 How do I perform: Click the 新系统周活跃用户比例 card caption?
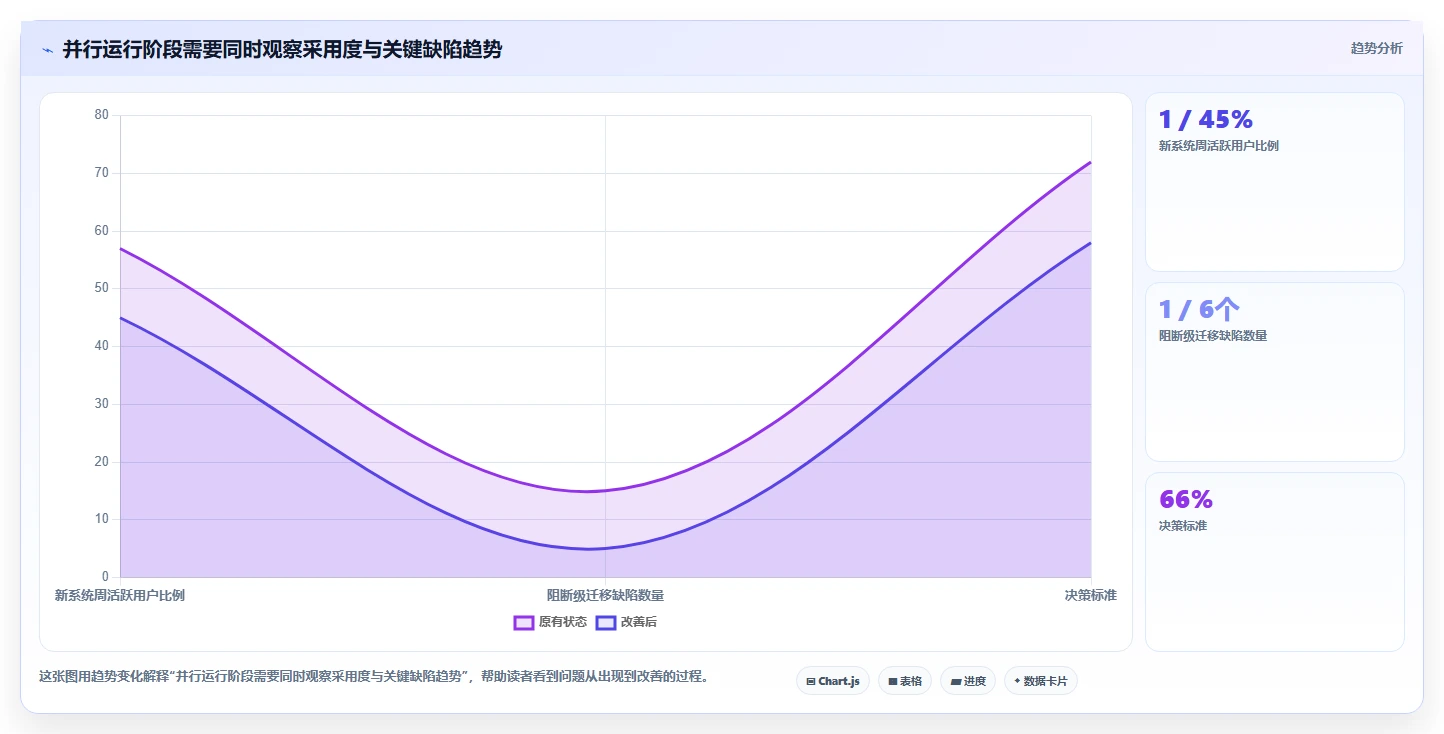(x=1218, y=146)
